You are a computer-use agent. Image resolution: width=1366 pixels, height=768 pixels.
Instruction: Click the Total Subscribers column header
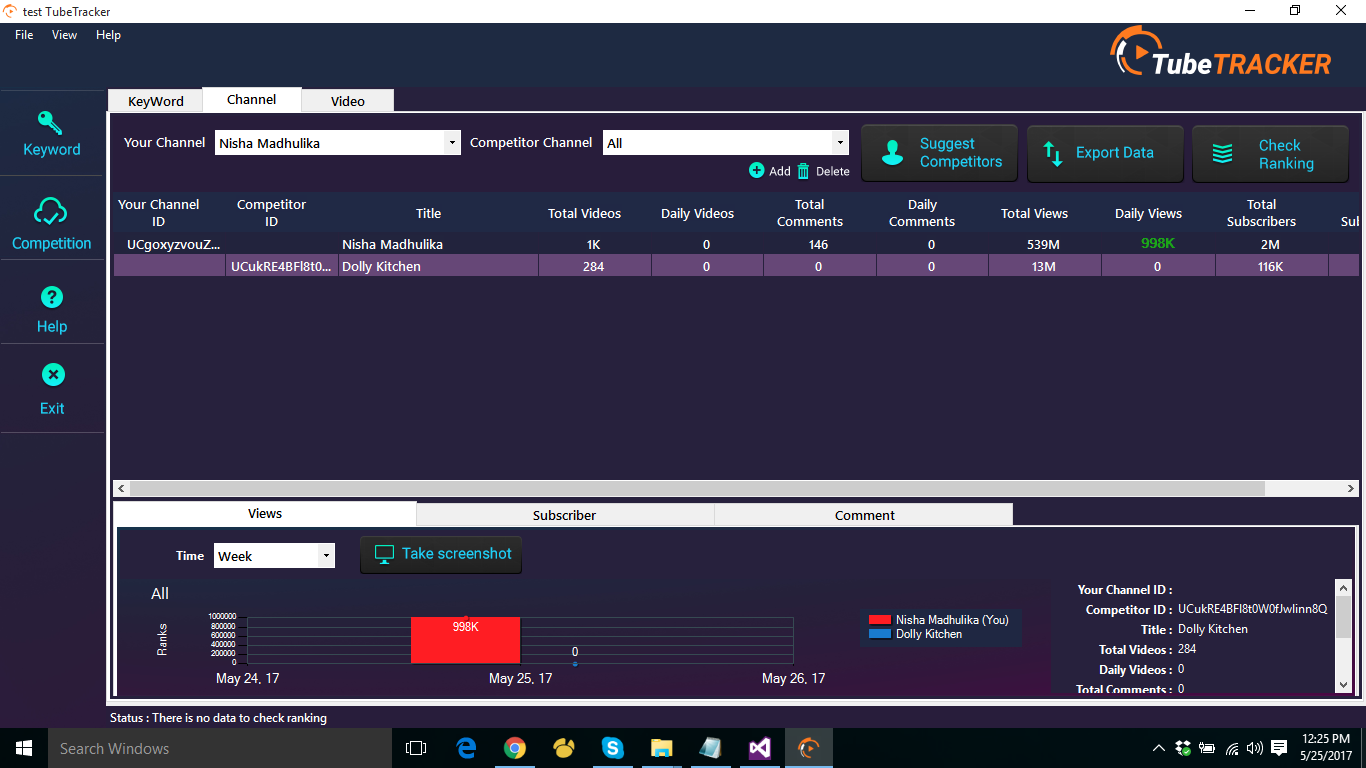point(1261,213)
